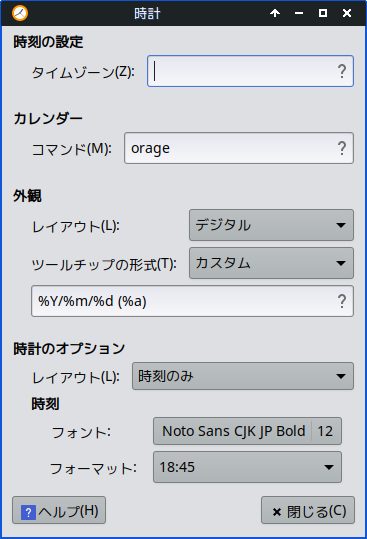Maximize the 時計 window
Image resolution: width=367 pixels, height=539 pixels.
(323, 13)
